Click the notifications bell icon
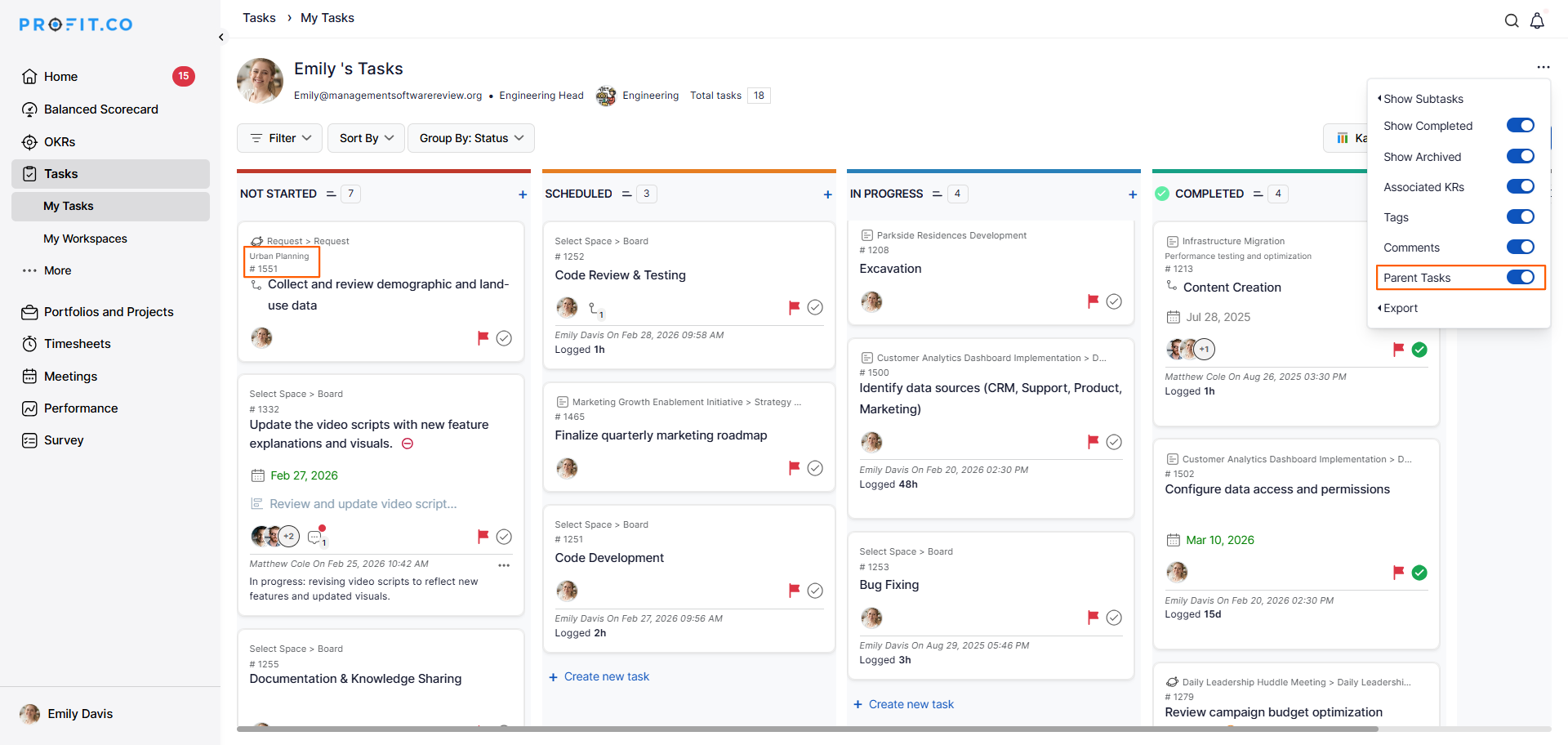 click(1537, 21)
